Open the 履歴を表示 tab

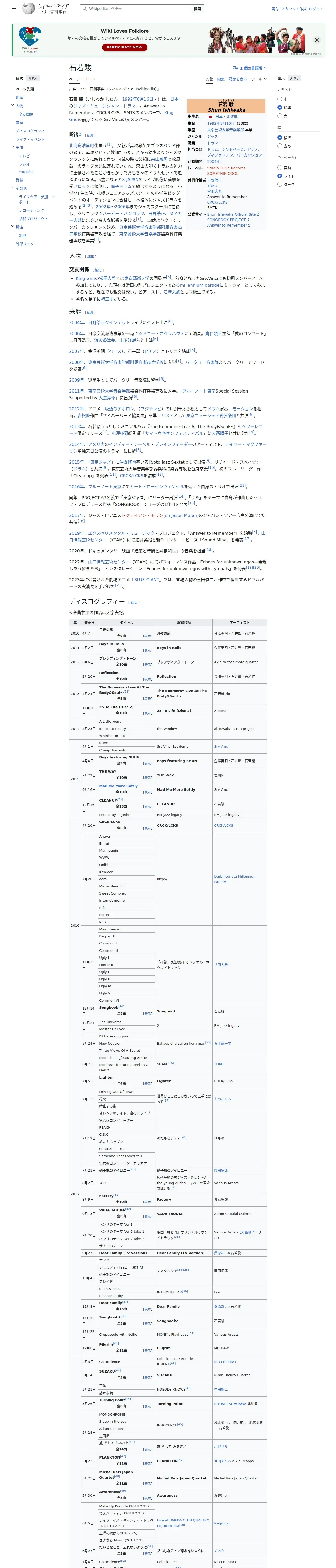[238, 79]
